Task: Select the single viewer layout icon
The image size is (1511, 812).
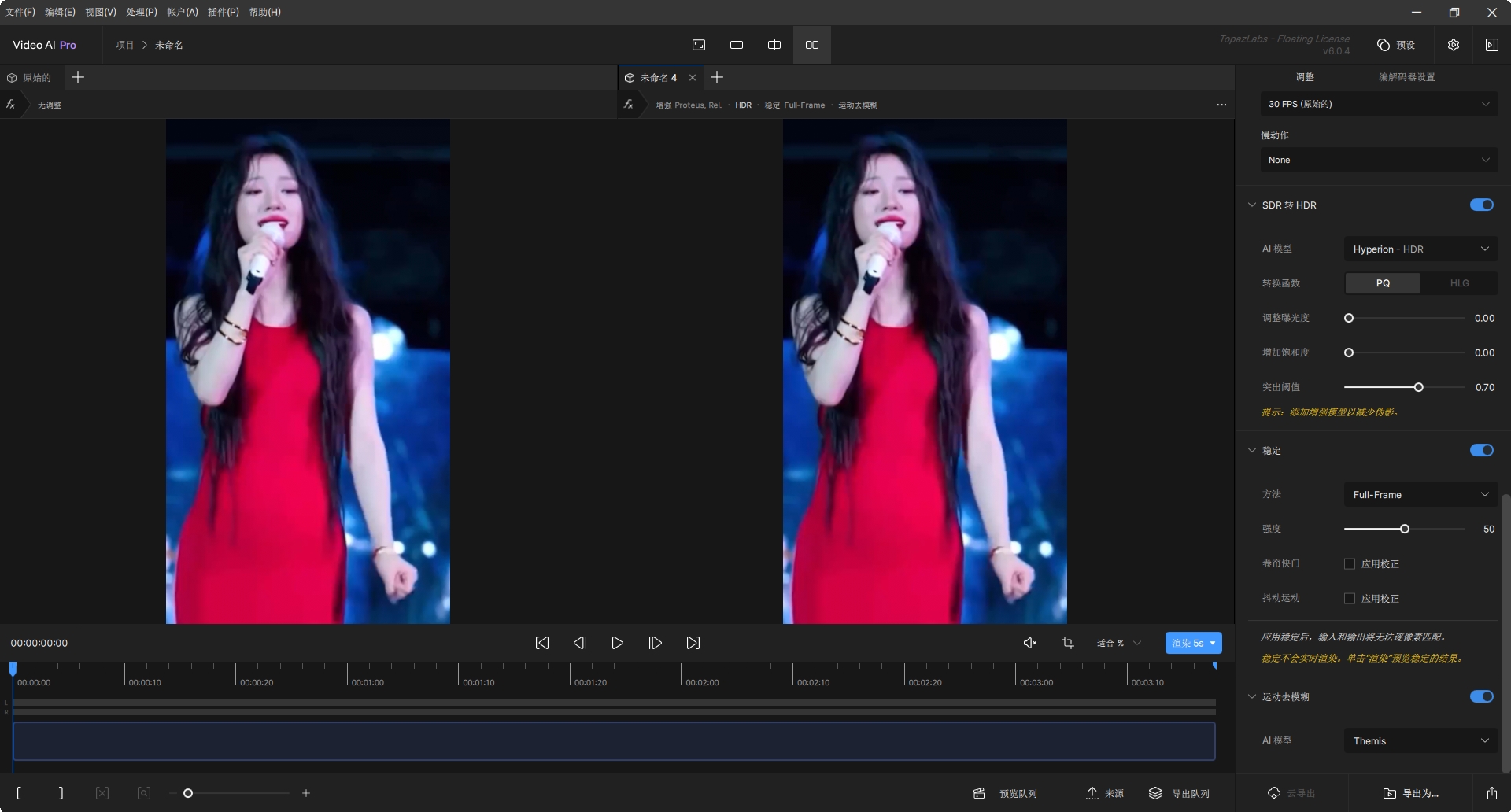Action: click(x=699, y=45)
